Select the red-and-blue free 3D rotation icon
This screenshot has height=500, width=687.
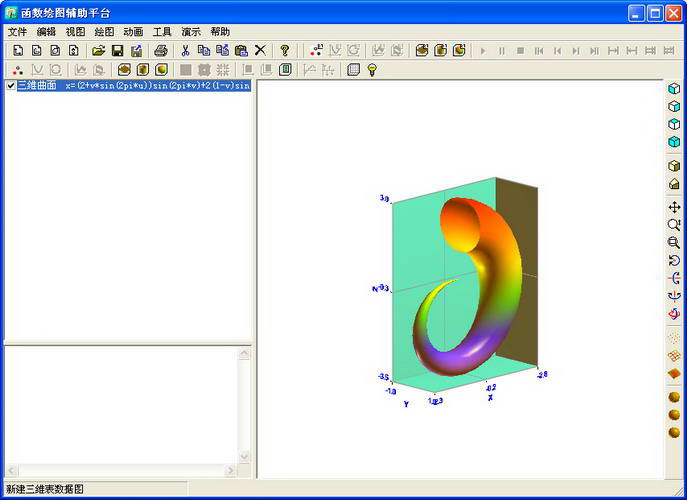(x=674, y=314)
